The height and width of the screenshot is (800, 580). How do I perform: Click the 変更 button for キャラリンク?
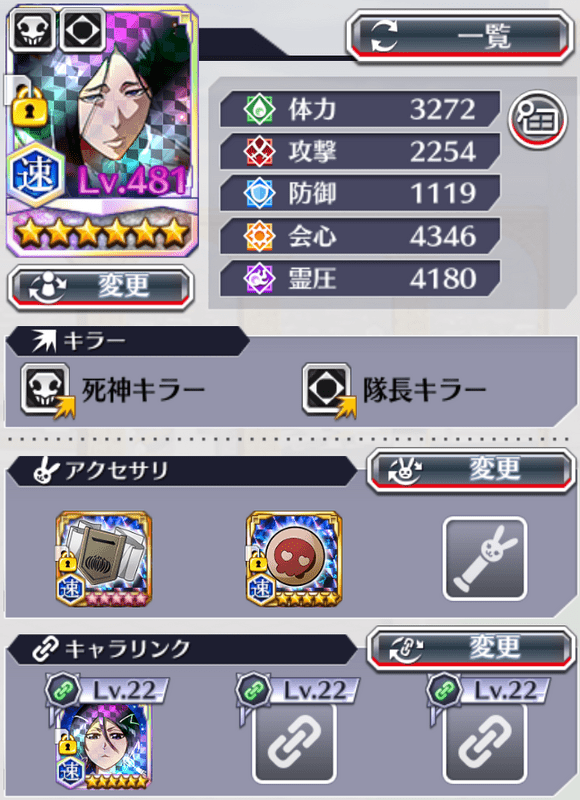point(470,648)
